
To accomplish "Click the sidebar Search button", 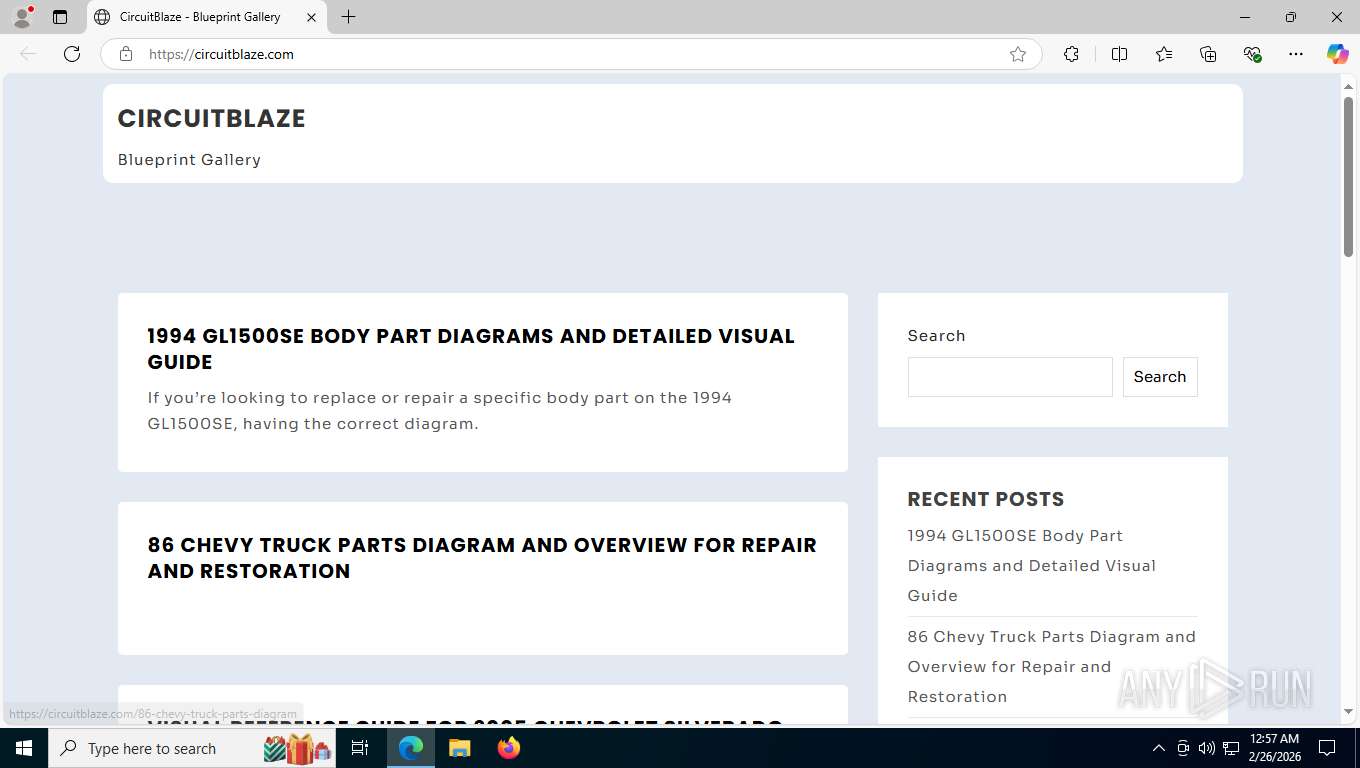I will click(x=1160, y=377).
